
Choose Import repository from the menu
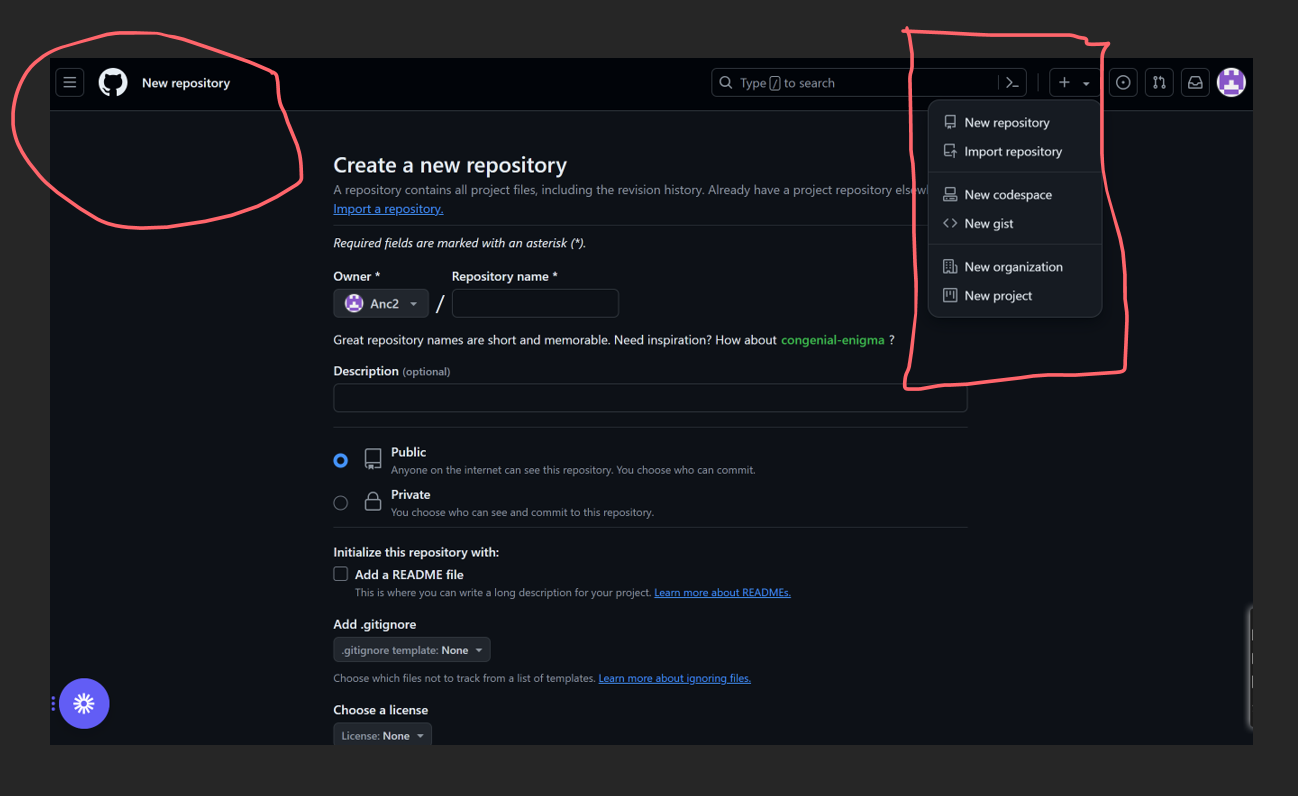1015,152
